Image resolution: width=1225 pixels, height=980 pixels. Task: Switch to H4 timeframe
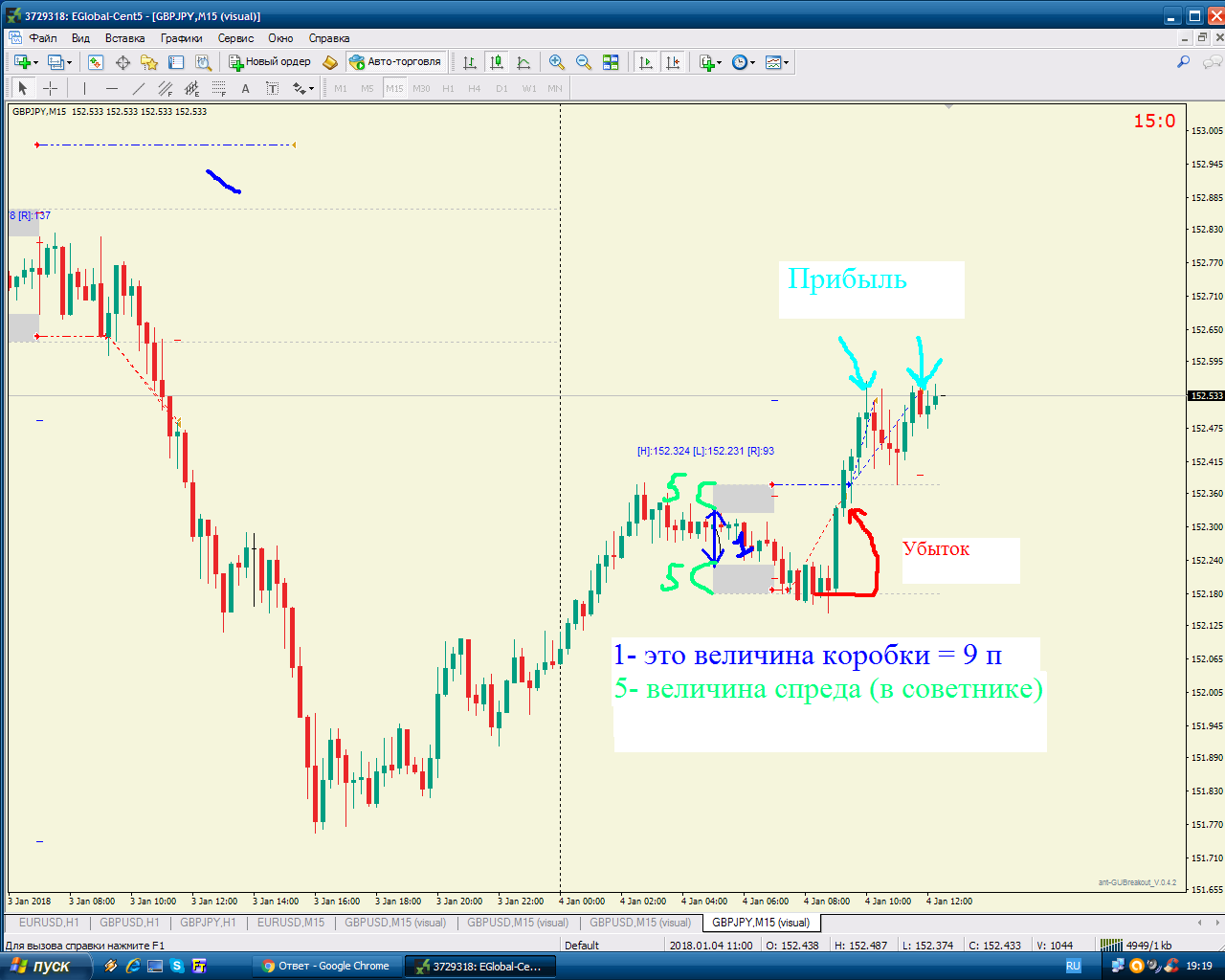pos(475,88)
